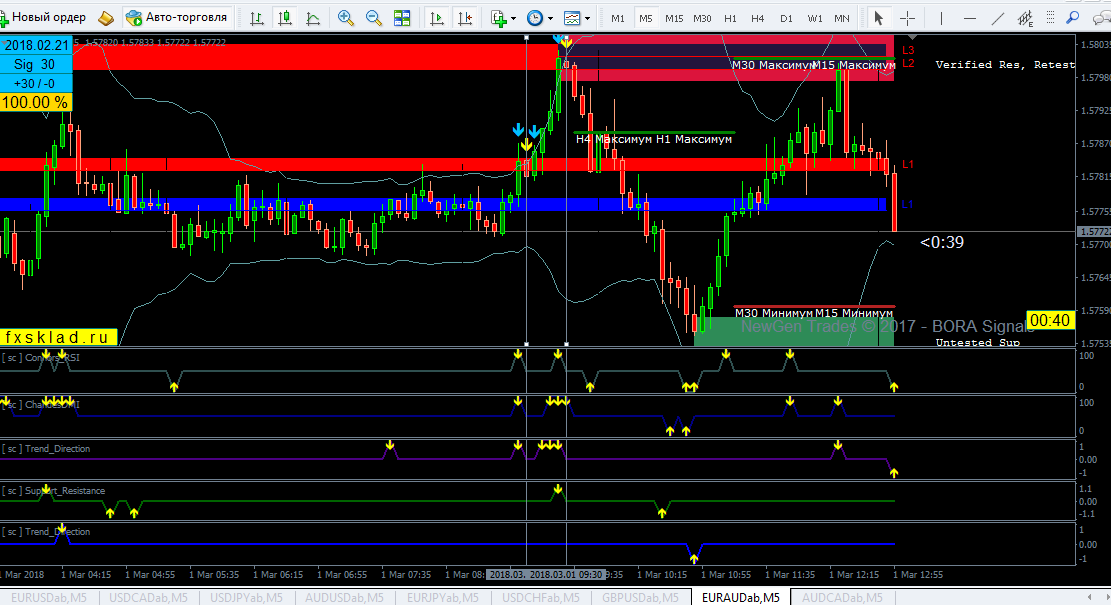Image resolution: width=1111 pixels, height=605 pixels.
Task: Select the trendline drawing tool
Action: click(998, 18)
